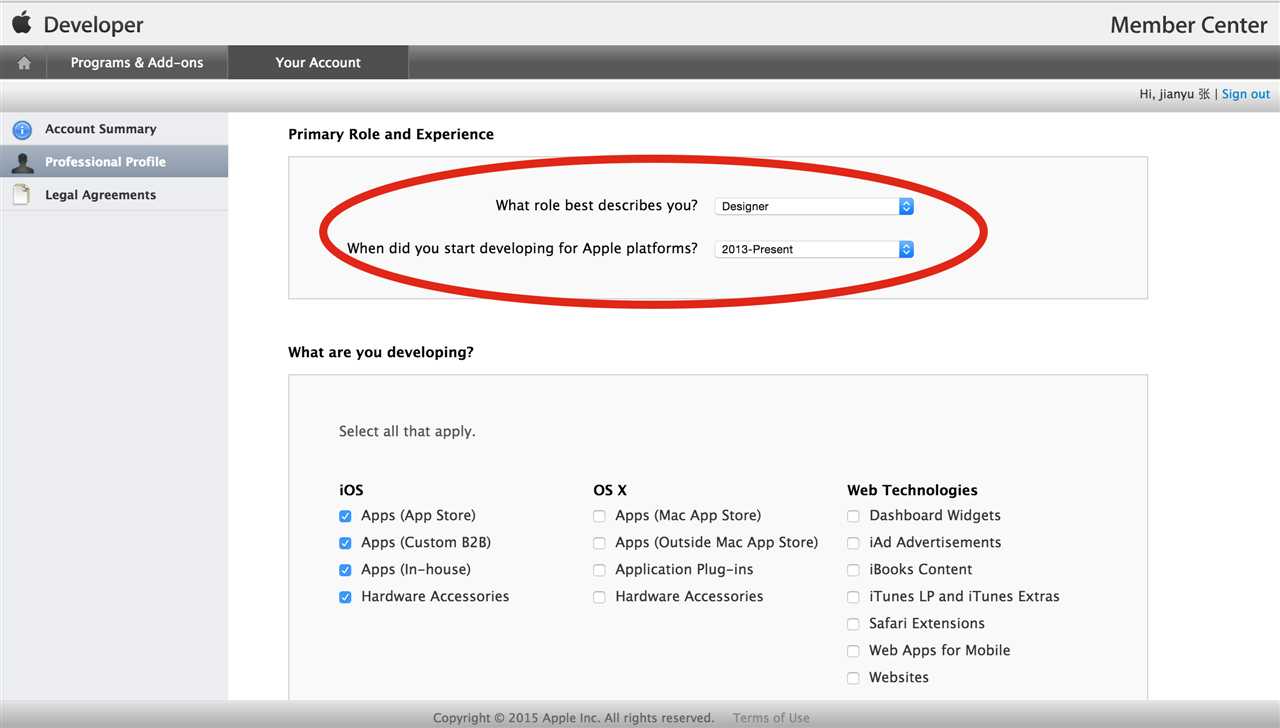This screenshot has height=728, width=1280.
Task: Click the Legal Agreements document icon
Action: tap(21, 195)
